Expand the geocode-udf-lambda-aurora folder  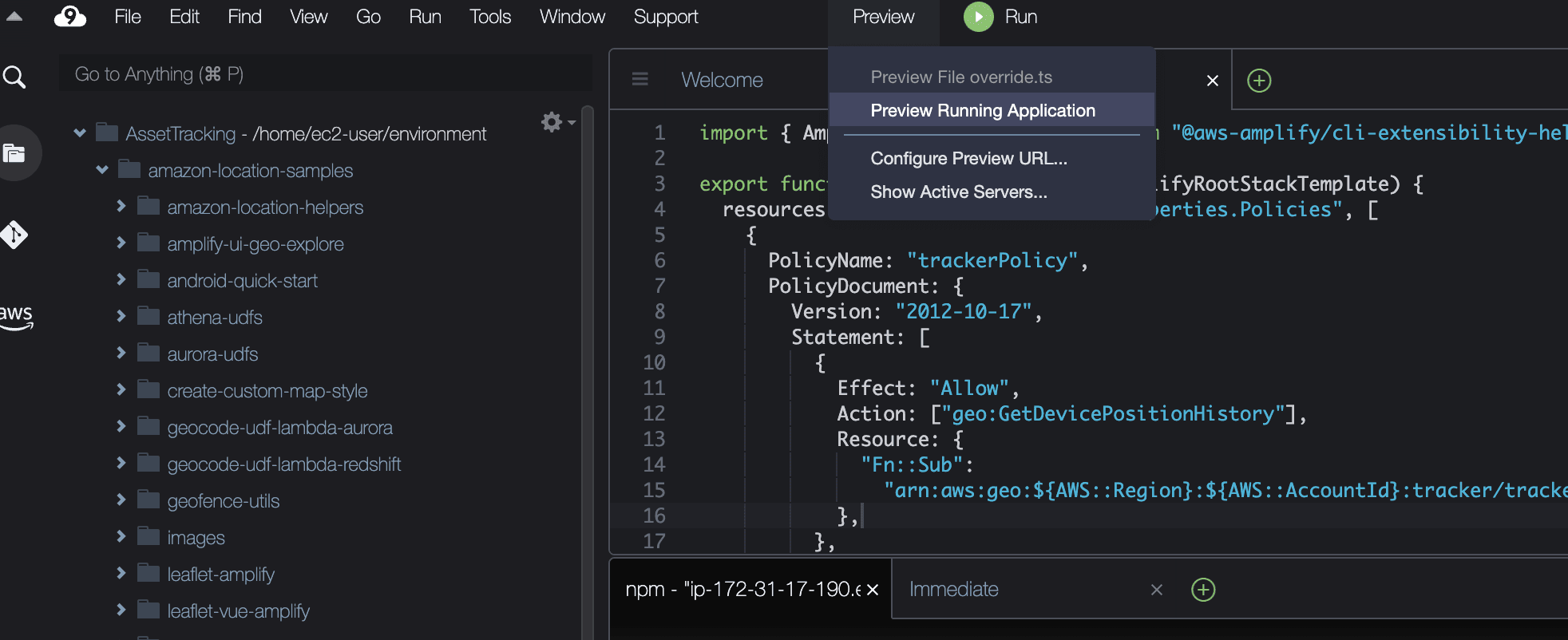(121, 426)
